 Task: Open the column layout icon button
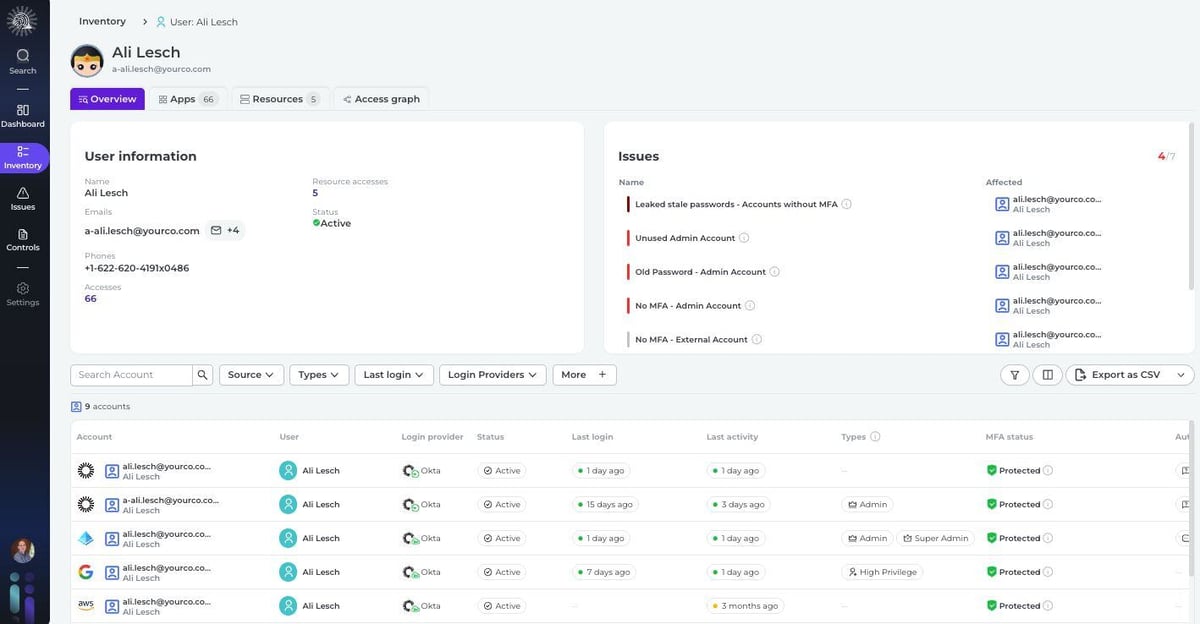click(x=1047, y=375)
